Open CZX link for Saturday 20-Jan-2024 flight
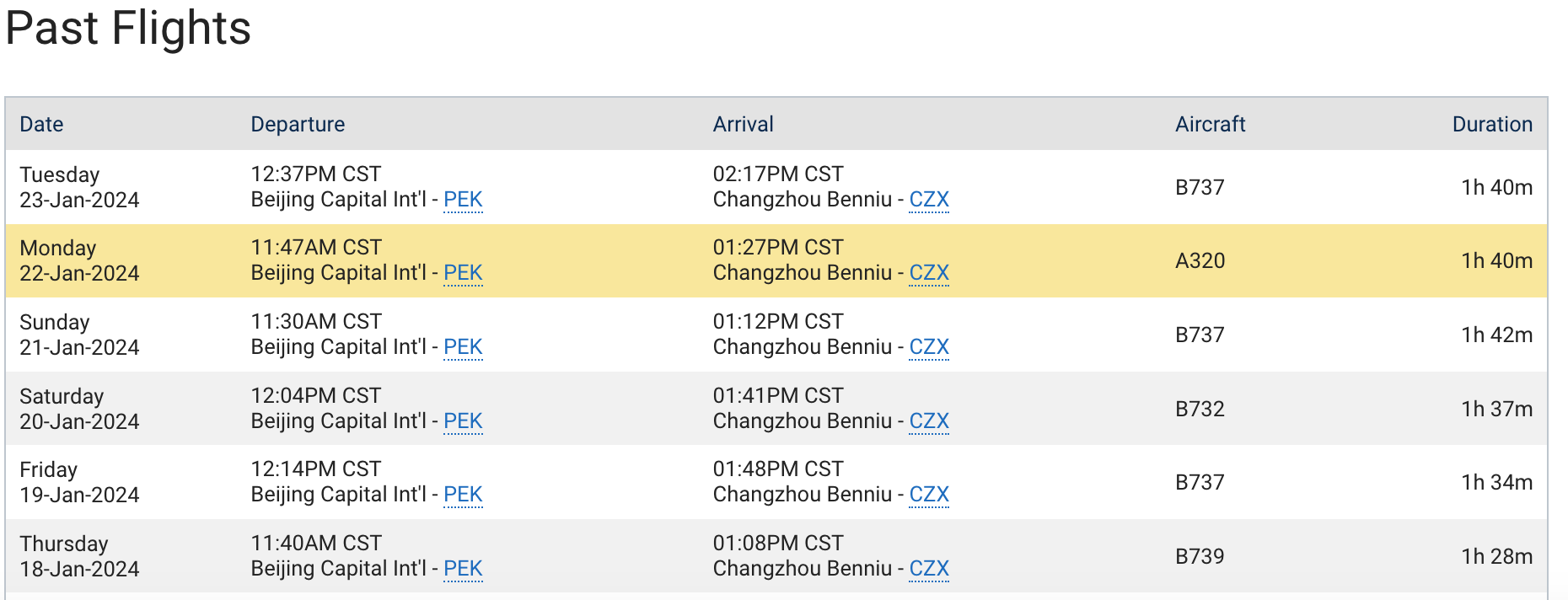Screen dimensions: 1568x600 pos(929,421)
